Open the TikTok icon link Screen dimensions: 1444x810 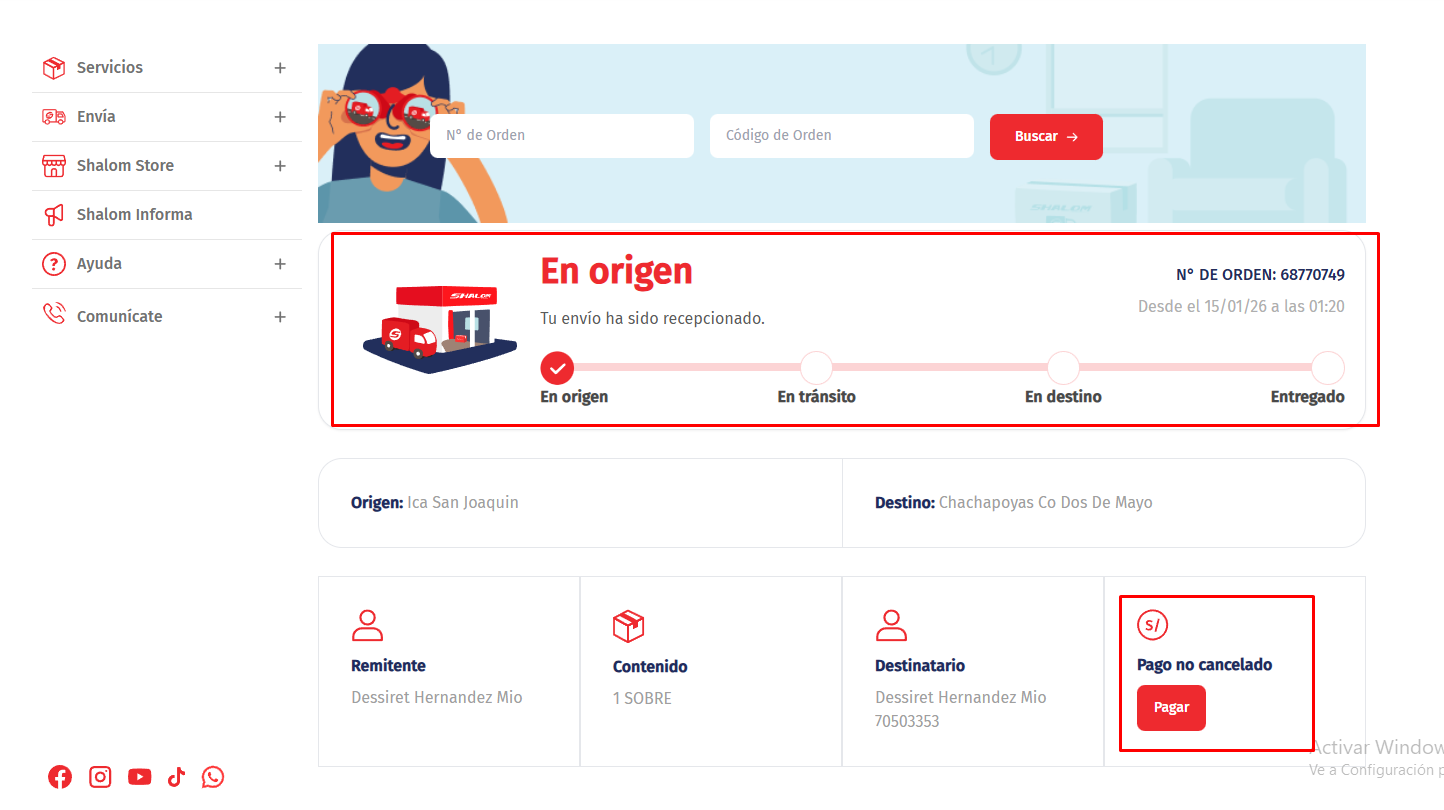[176, 777]
